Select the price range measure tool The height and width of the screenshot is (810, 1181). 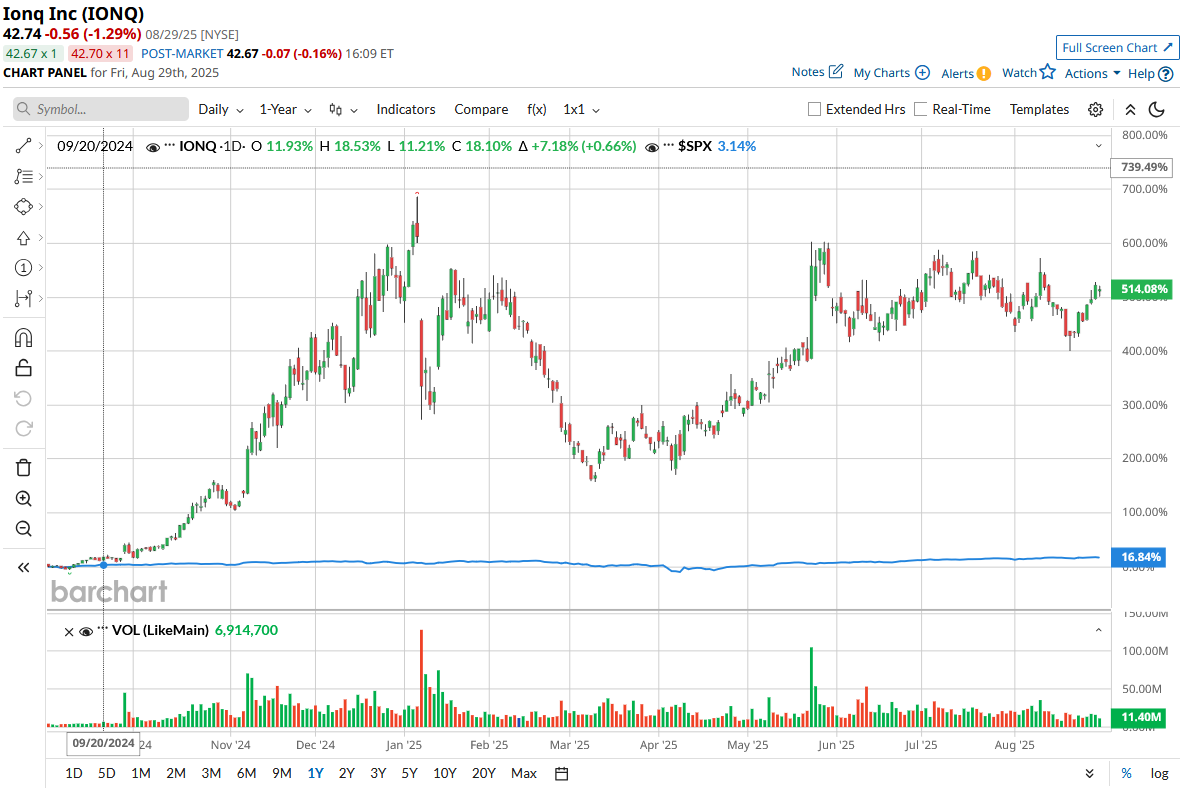(x=23, y=298)
